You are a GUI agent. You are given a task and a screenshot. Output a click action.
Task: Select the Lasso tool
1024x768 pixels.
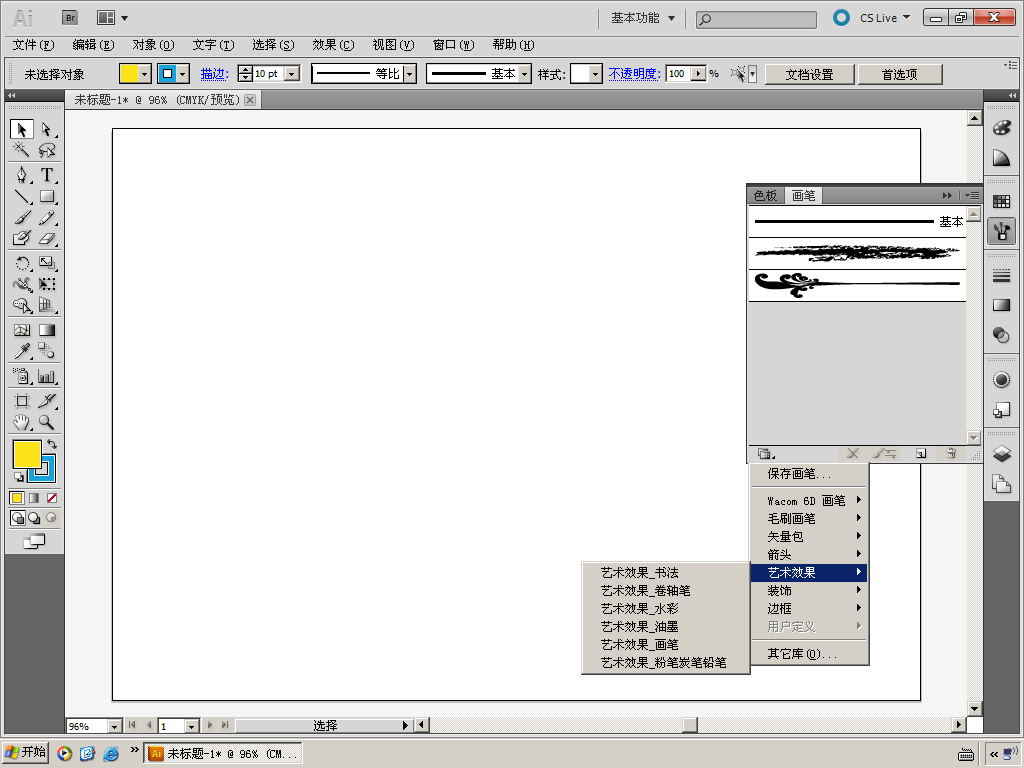tap(46, 150)
